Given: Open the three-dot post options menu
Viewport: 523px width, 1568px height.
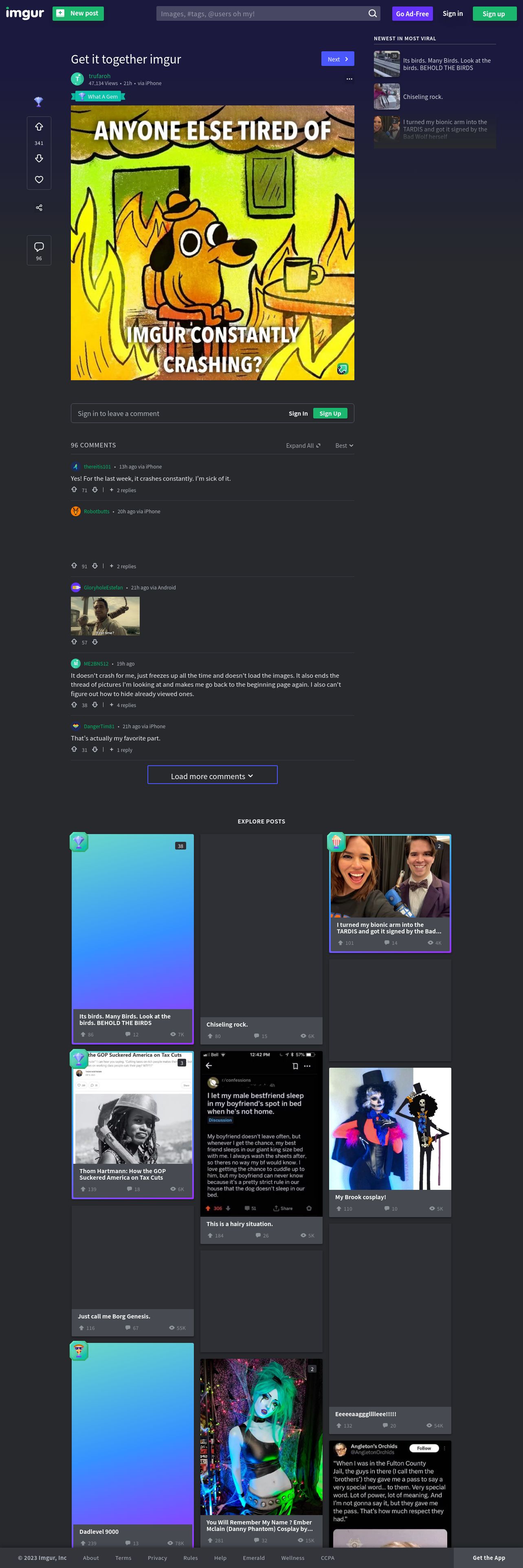Looking at the screenshot, I should coord(349,79).
